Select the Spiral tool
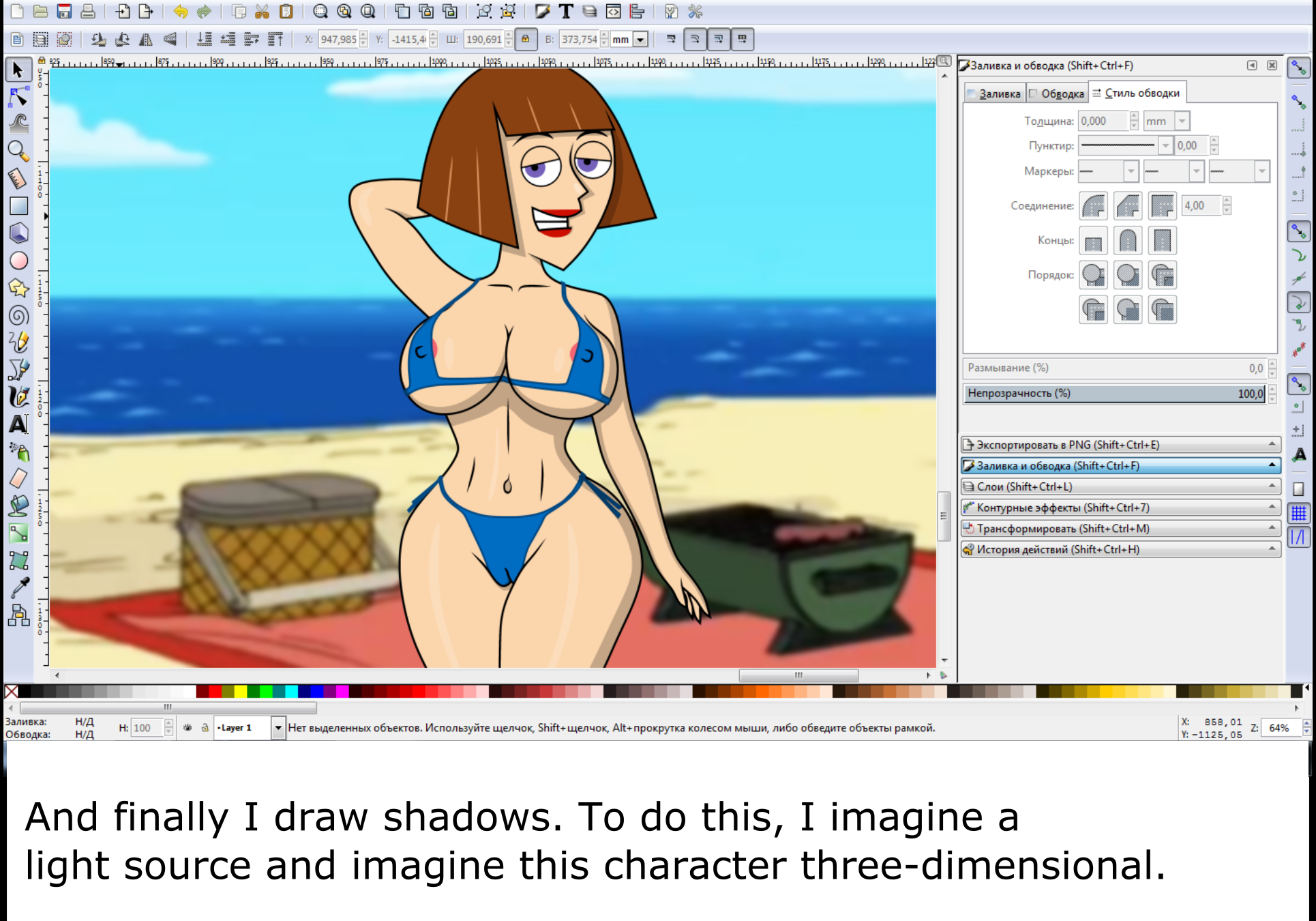 [18, 315]
